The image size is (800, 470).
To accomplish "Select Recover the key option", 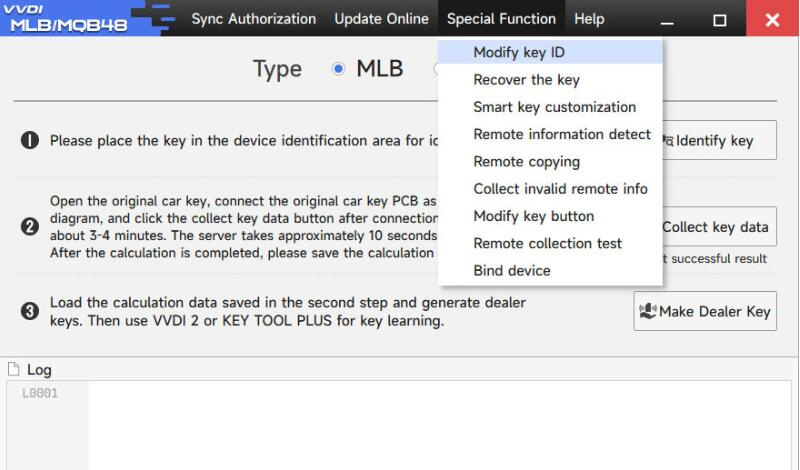I will (526, 80).
